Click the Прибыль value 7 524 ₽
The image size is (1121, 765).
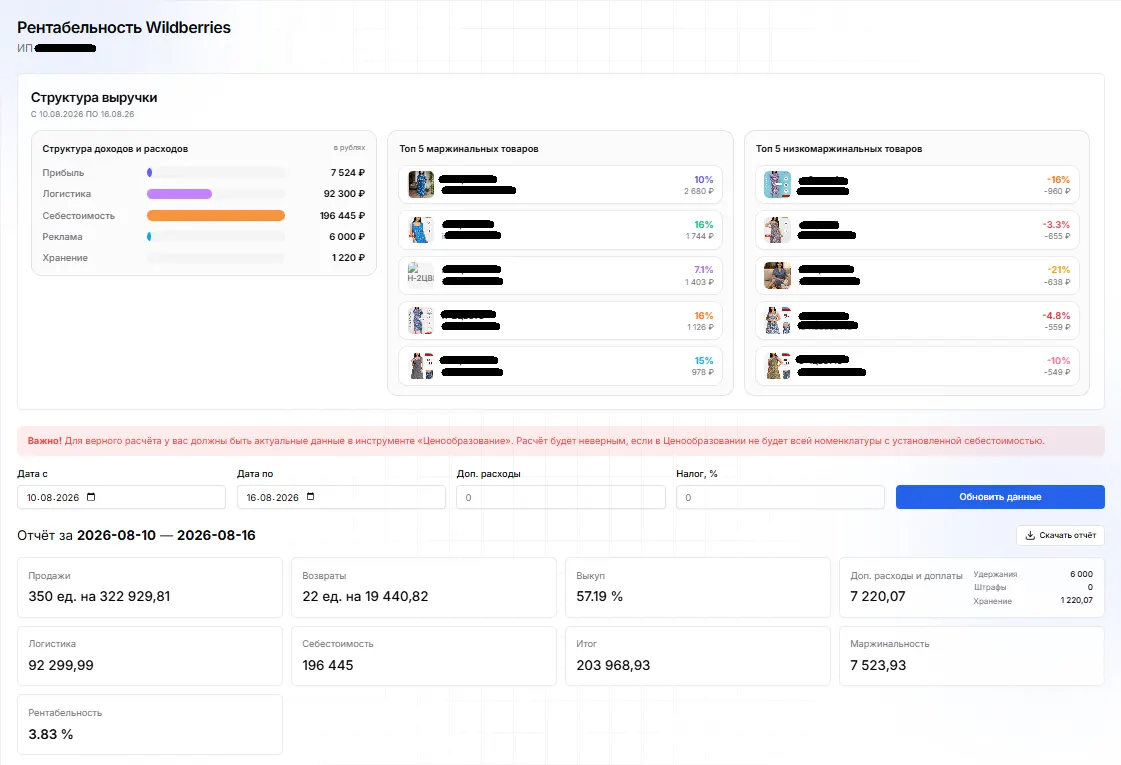click(347, 173)
